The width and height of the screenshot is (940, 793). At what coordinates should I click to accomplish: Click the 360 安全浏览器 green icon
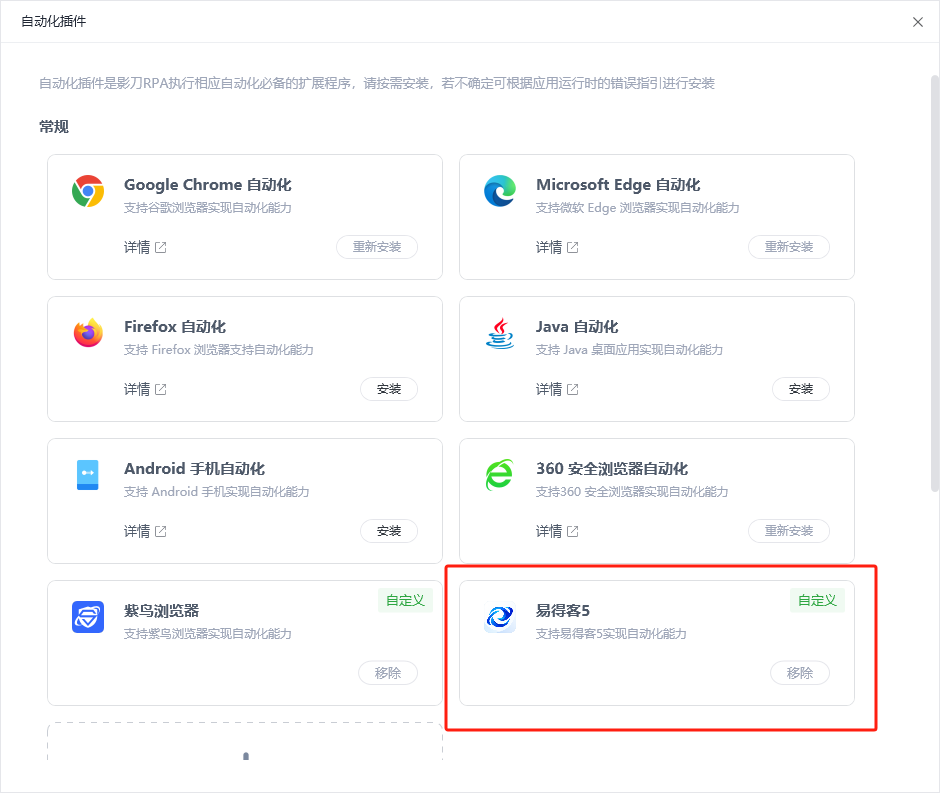[x=499, y=475]
